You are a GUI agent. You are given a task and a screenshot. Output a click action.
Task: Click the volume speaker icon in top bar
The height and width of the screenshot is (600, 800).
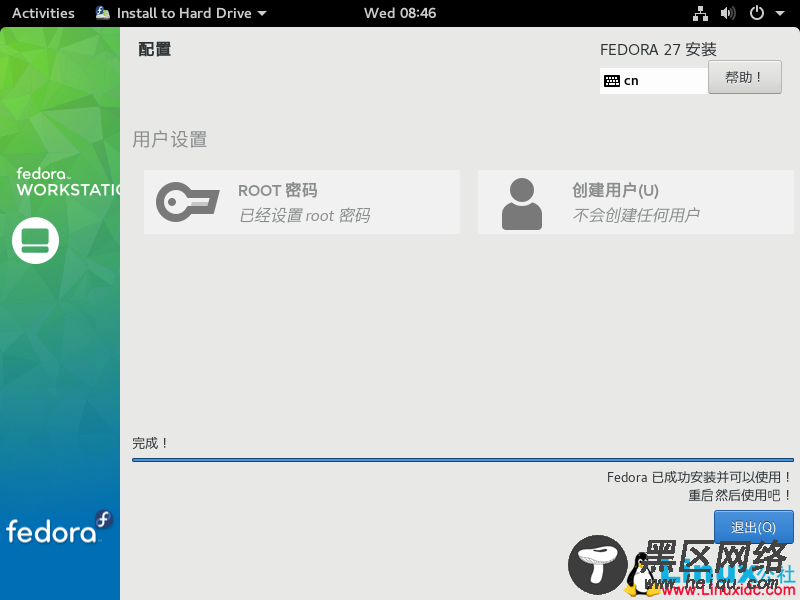(728, 13)
